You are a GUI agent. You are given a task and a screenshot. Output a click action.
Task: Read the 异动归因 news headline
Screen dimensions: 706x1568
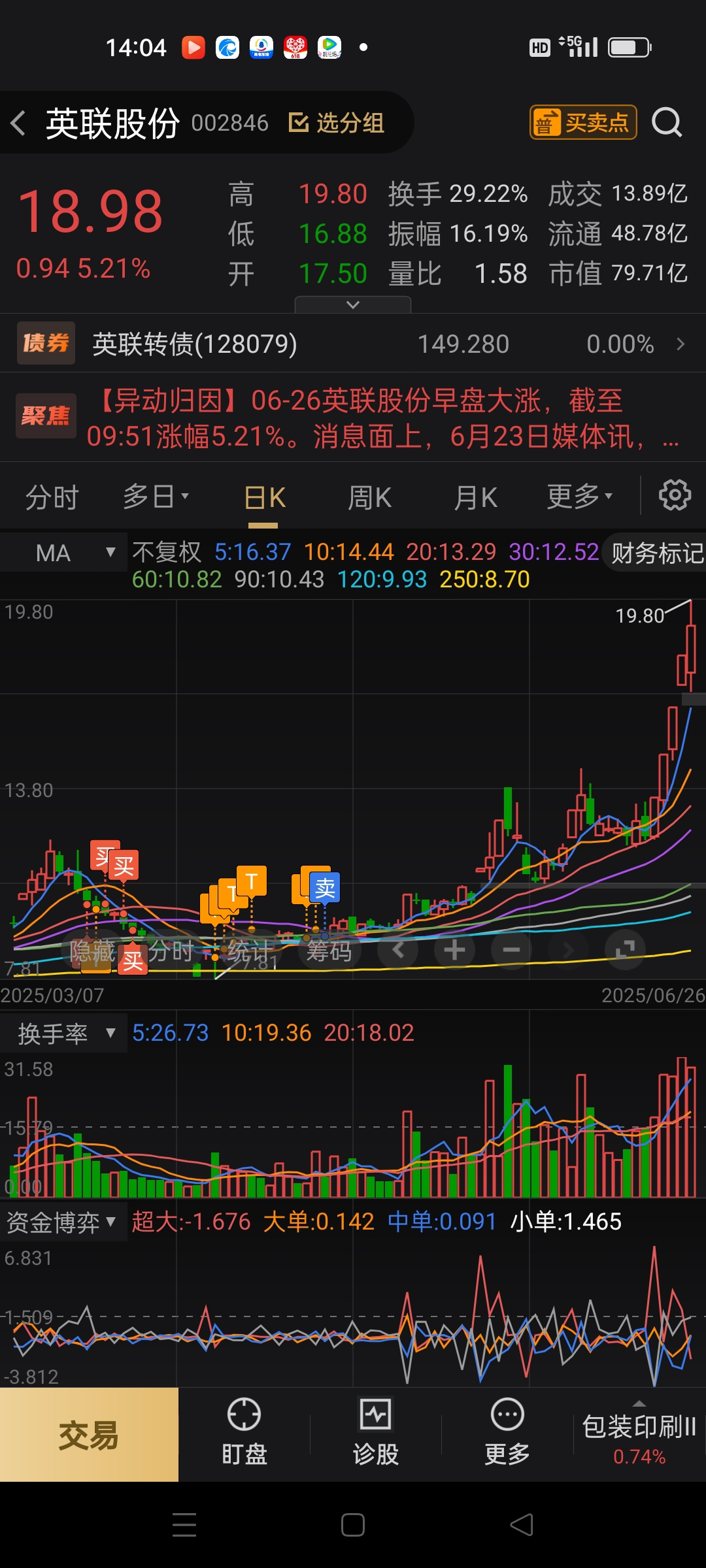coord(384,418)
